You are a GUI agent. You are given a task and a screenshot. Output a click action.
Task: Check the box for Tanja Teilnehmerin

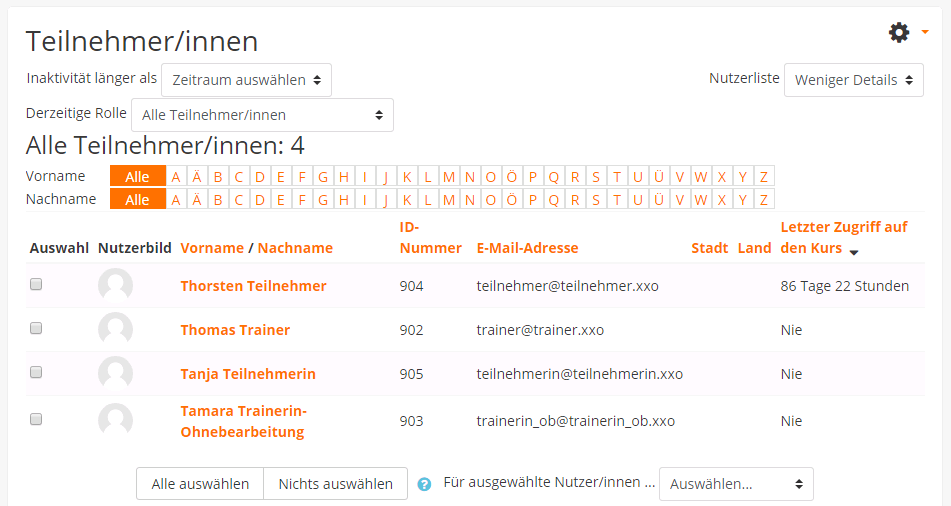coord(36,372)
